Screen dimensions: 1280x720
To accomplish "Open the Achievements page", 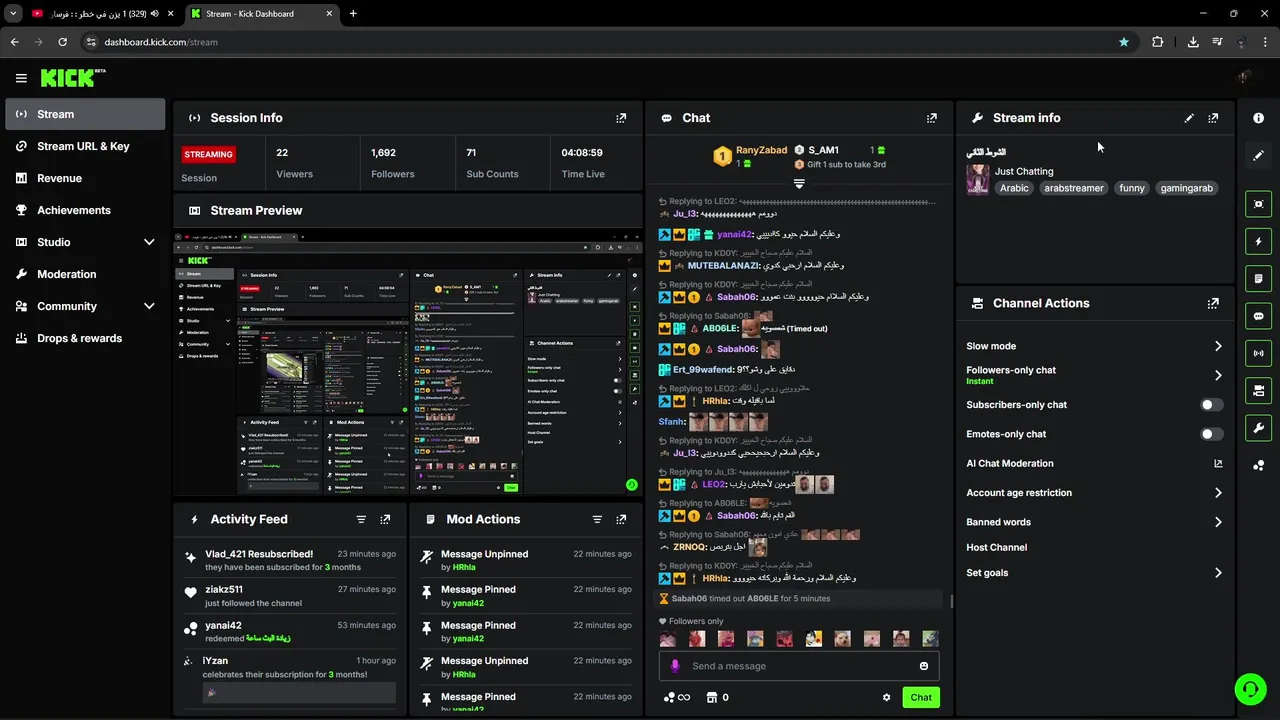I will click(x=85, y=210).
